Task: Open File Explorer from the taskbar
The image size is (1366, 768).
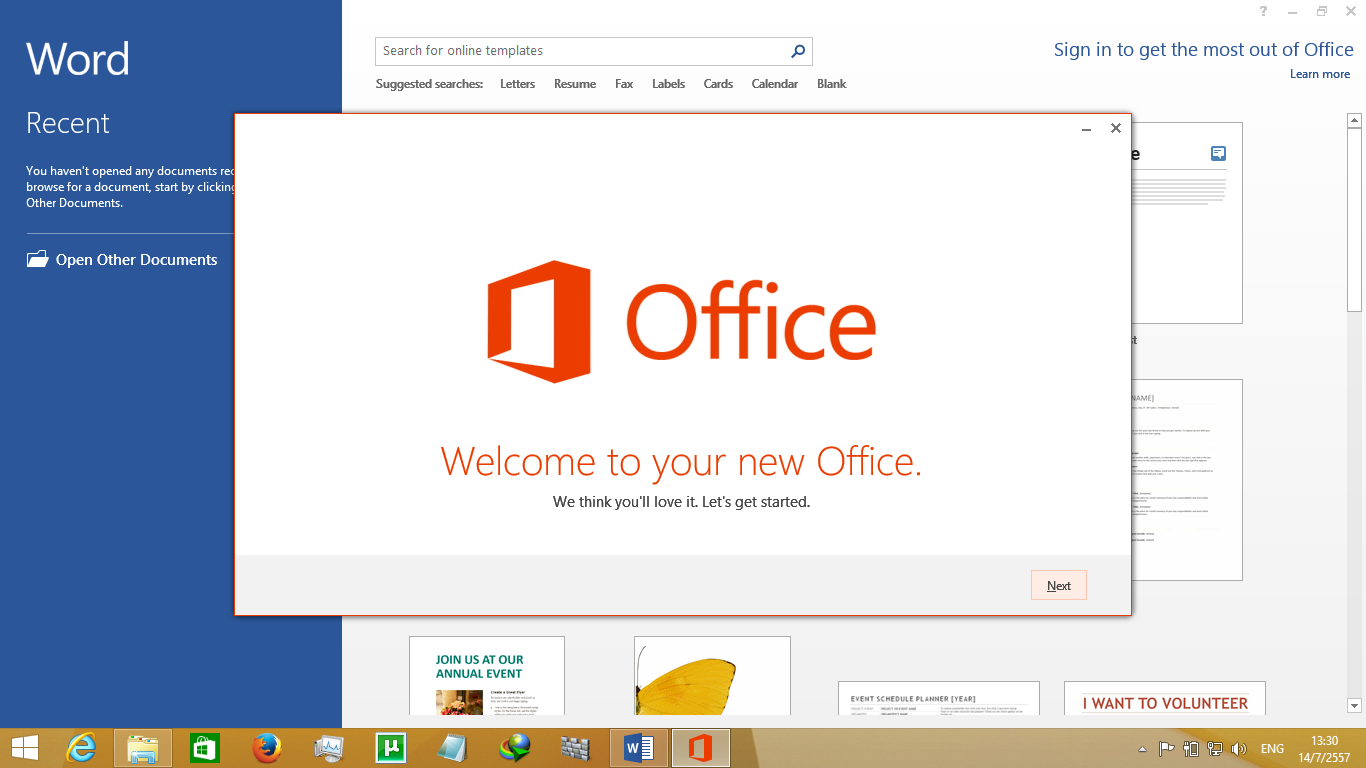Action: 143,748
